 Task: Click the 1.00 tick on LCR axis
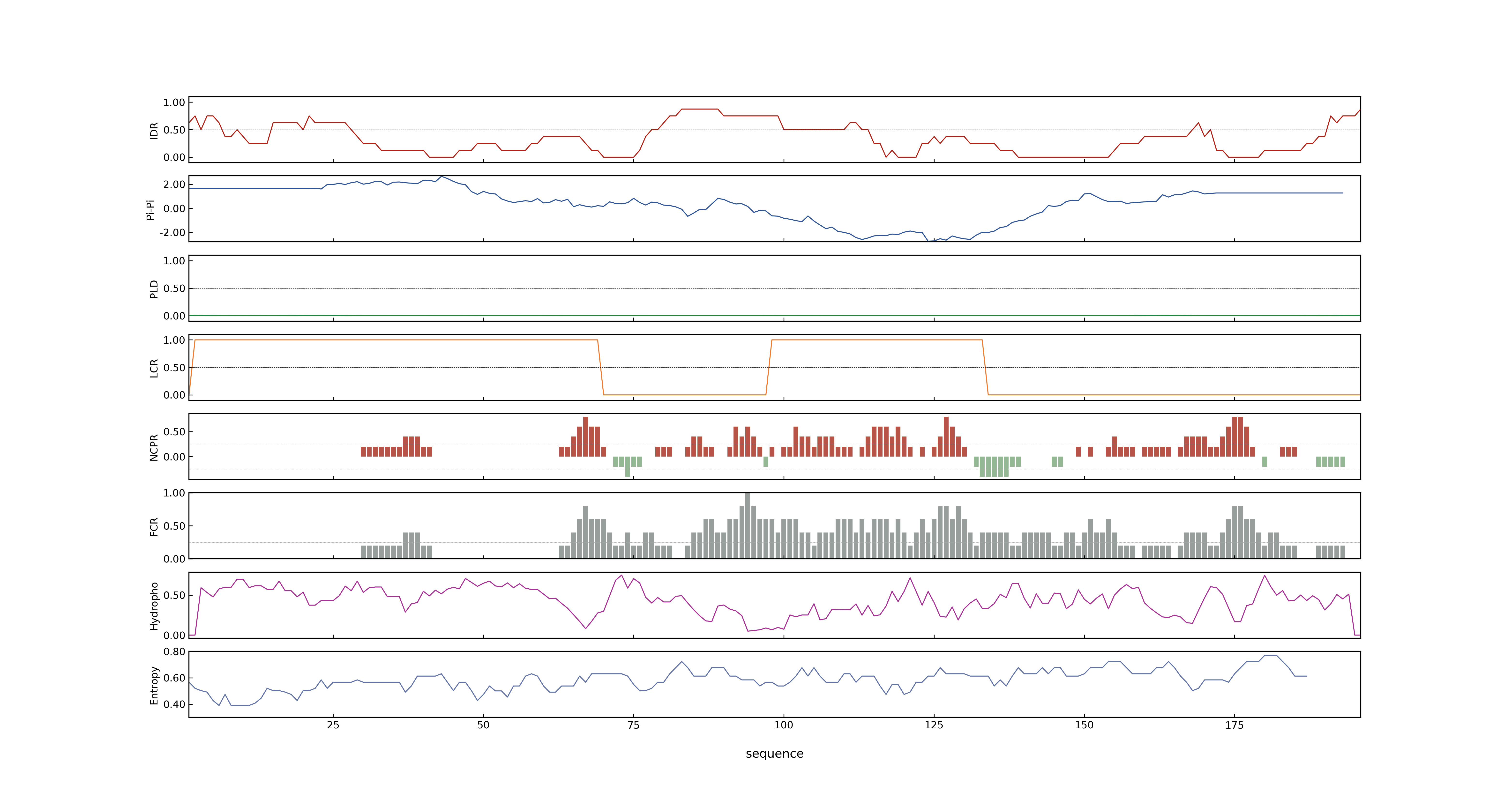[174, 340]
